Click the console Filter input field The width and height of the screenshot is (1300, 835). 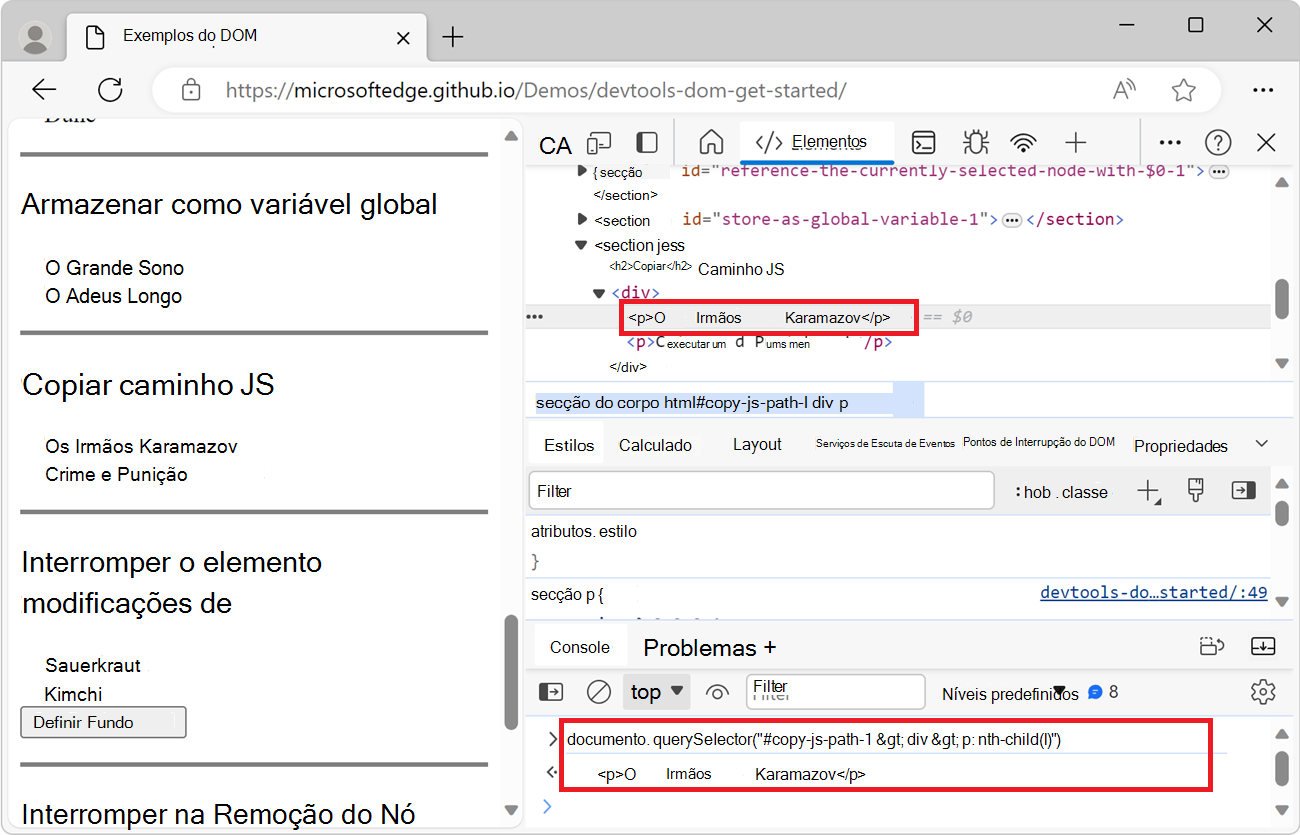click(x=835, y=691)
